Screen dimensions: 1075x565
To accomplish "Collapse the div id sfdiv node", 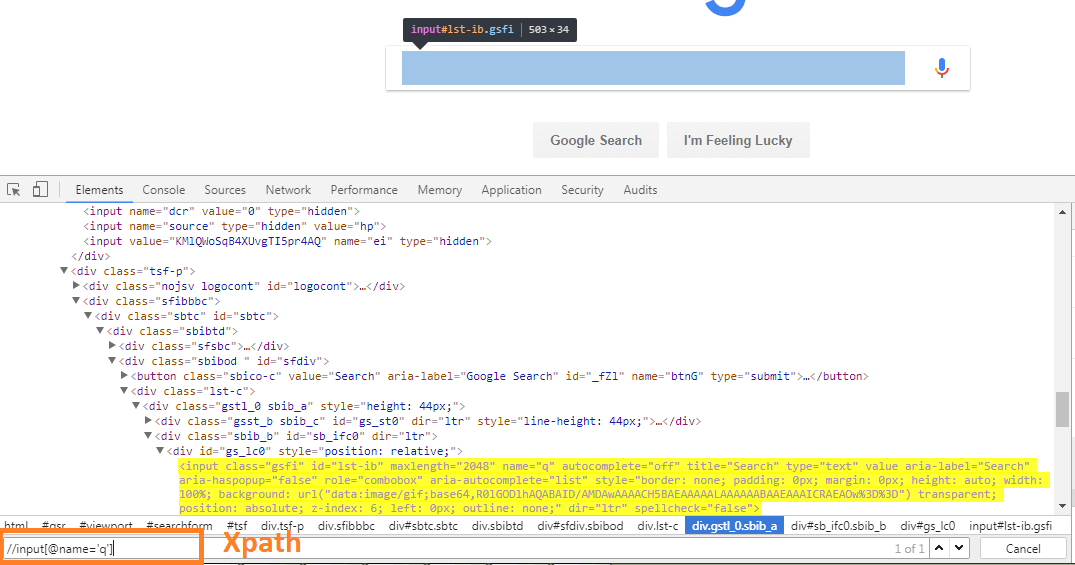I will coord(112,361).
